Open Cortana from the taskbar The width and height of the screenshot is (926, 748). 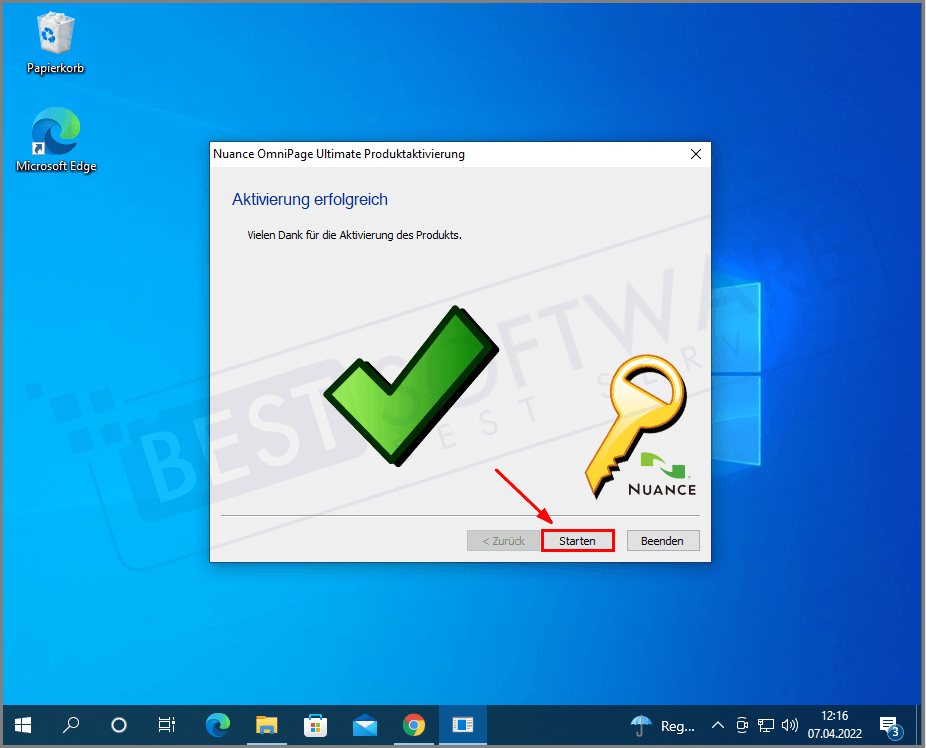118,724
